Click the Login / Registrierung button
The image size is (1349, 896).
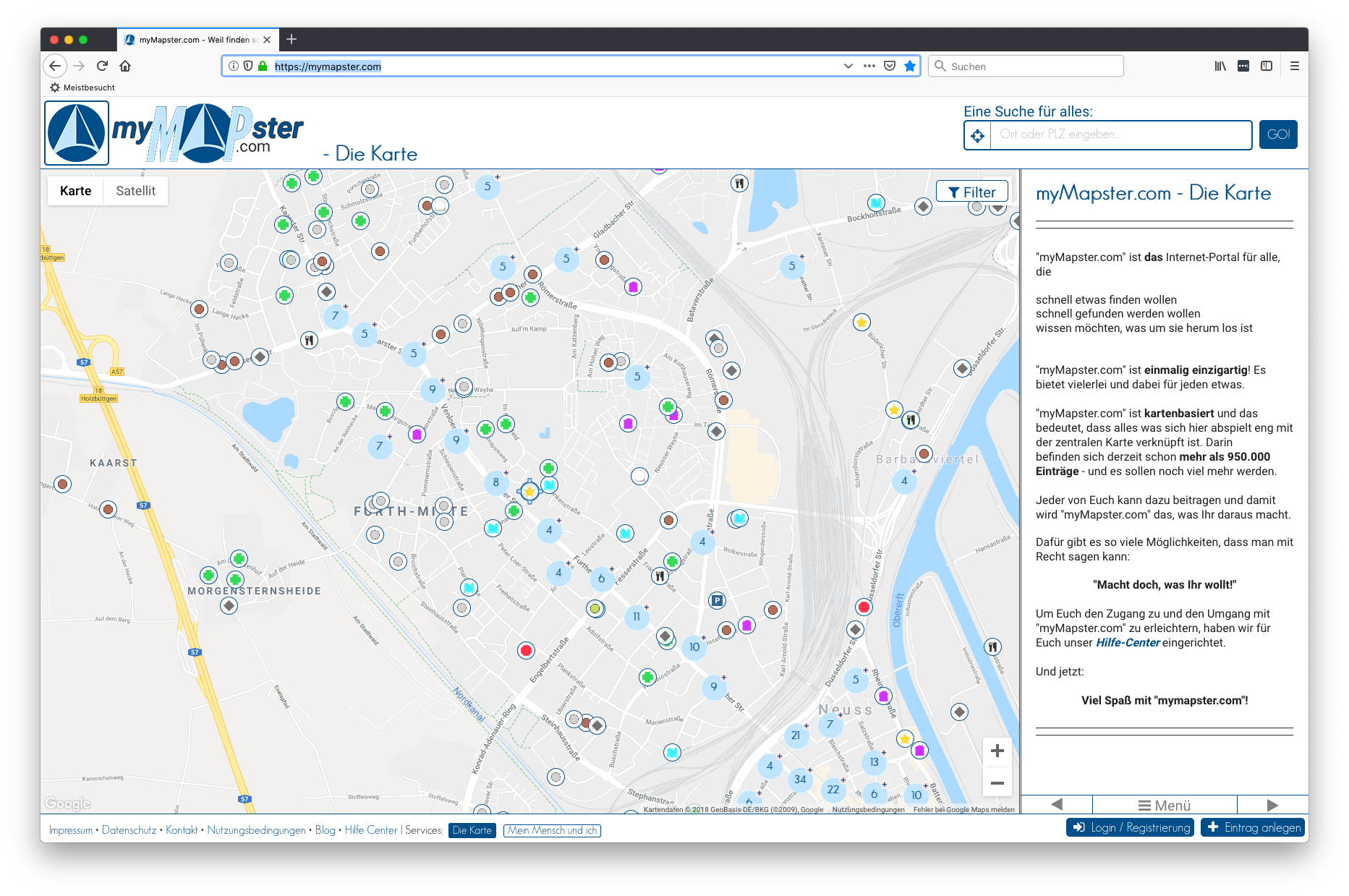tap(1131, 827)
